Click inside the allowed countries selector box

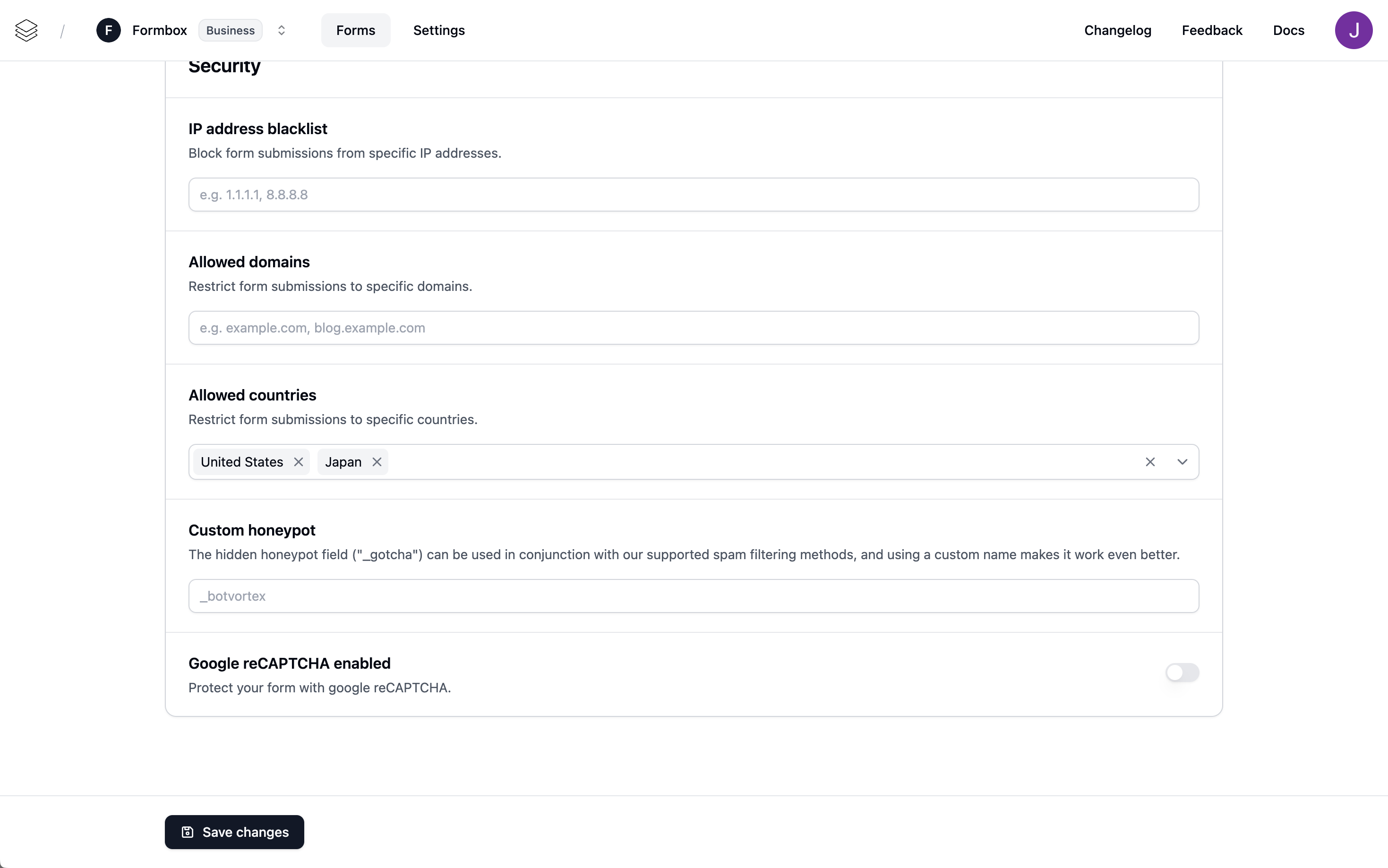click(746, 462)
